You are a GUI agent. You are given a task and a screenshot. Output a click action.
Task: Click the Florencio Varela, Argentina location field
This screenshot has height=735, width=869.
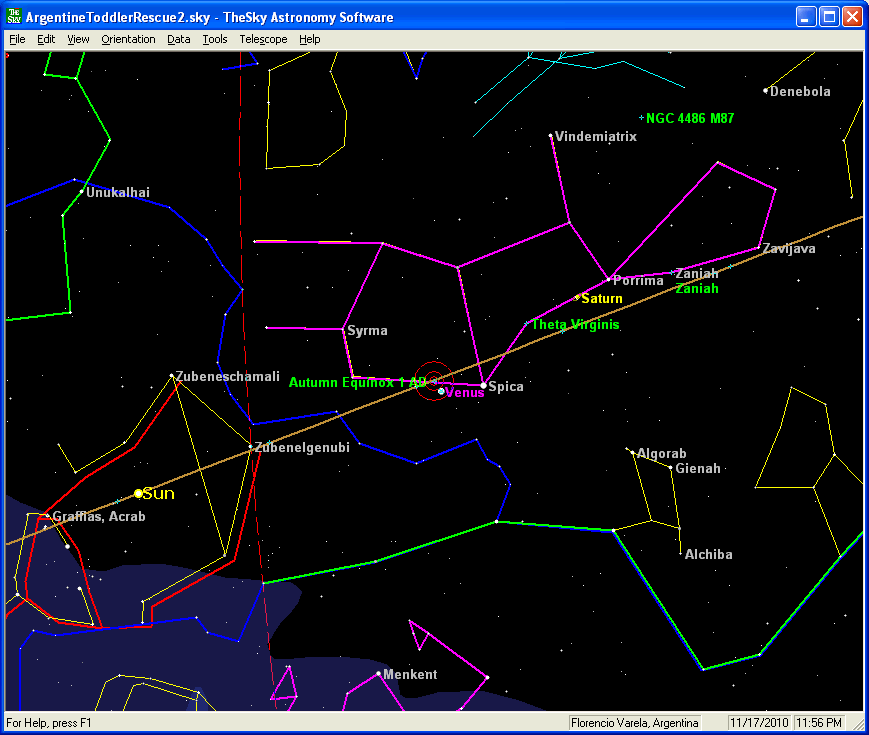(634, 722)
